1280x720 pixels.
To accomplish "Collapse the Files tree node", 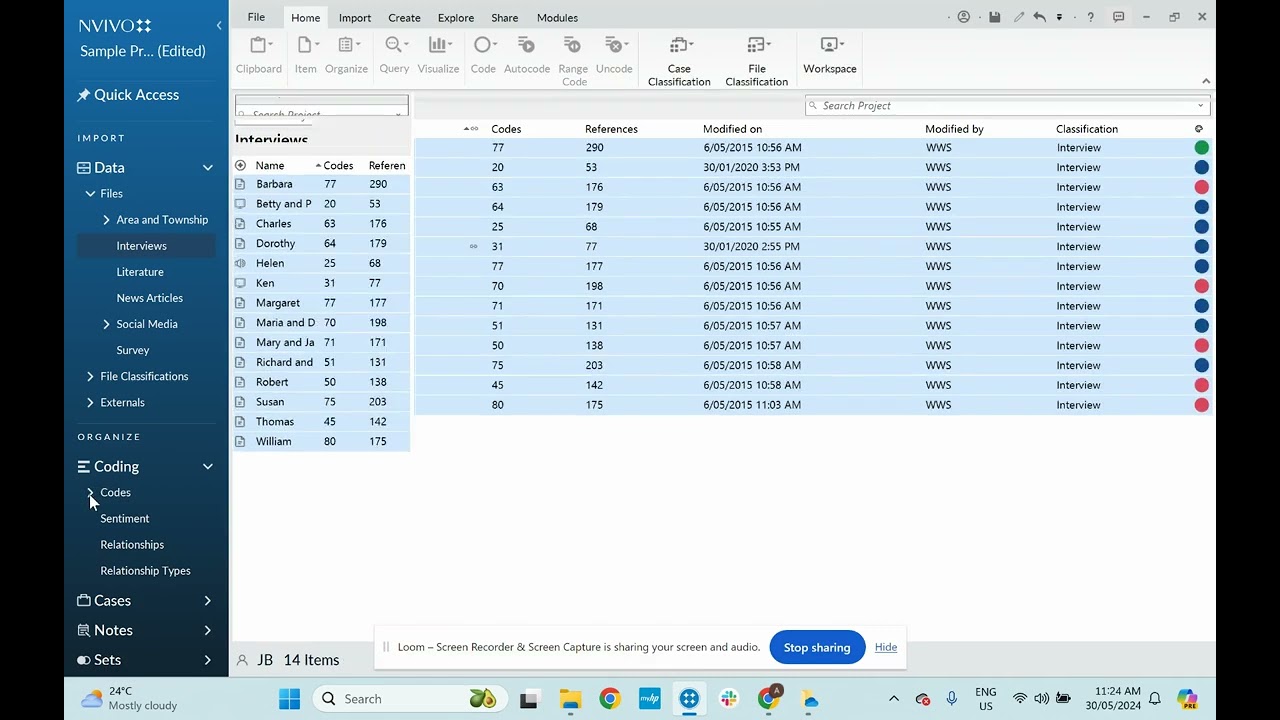I will click(90, 194).
